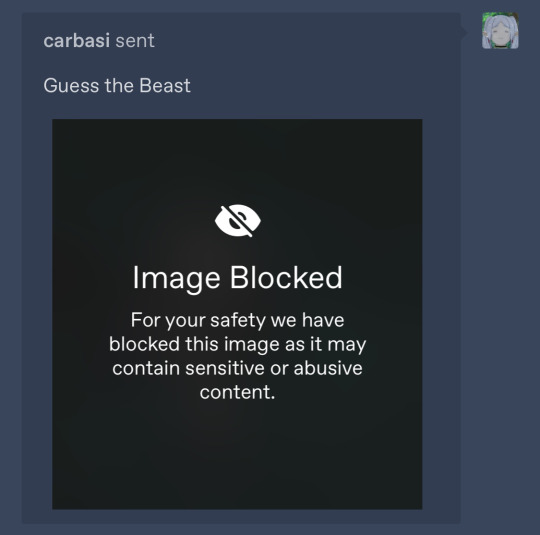Click the final word "content." in the warning
540x535 pixels.
click(237, 392)
